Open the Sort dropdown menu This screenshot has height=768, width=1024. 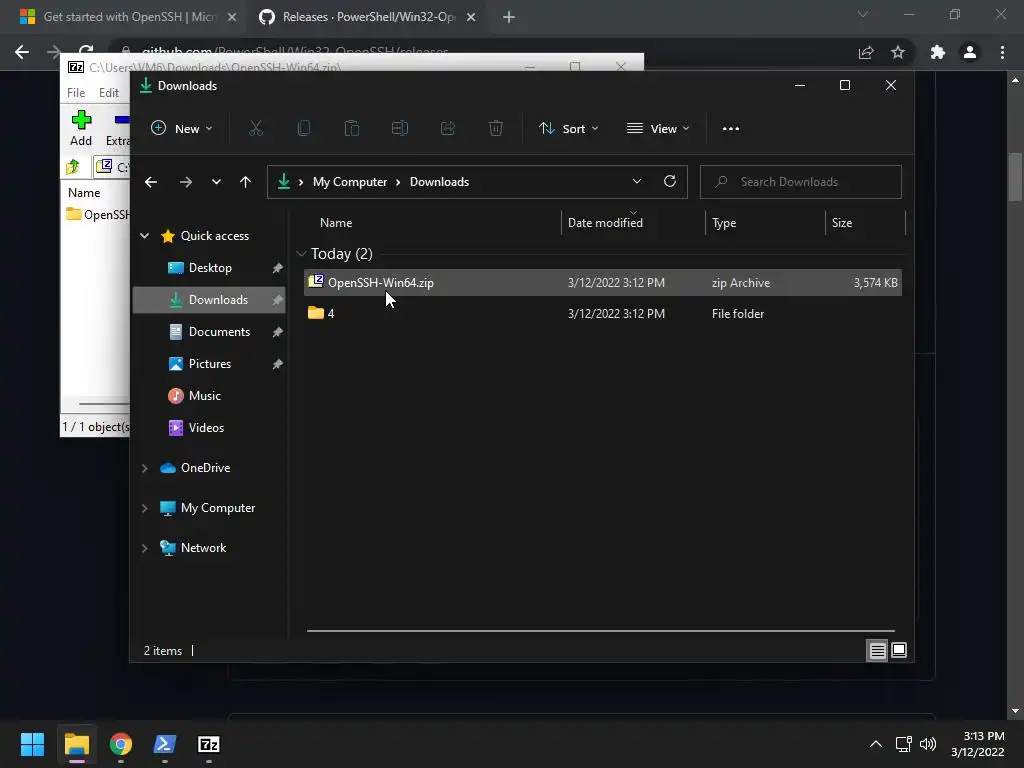point(568,129)
